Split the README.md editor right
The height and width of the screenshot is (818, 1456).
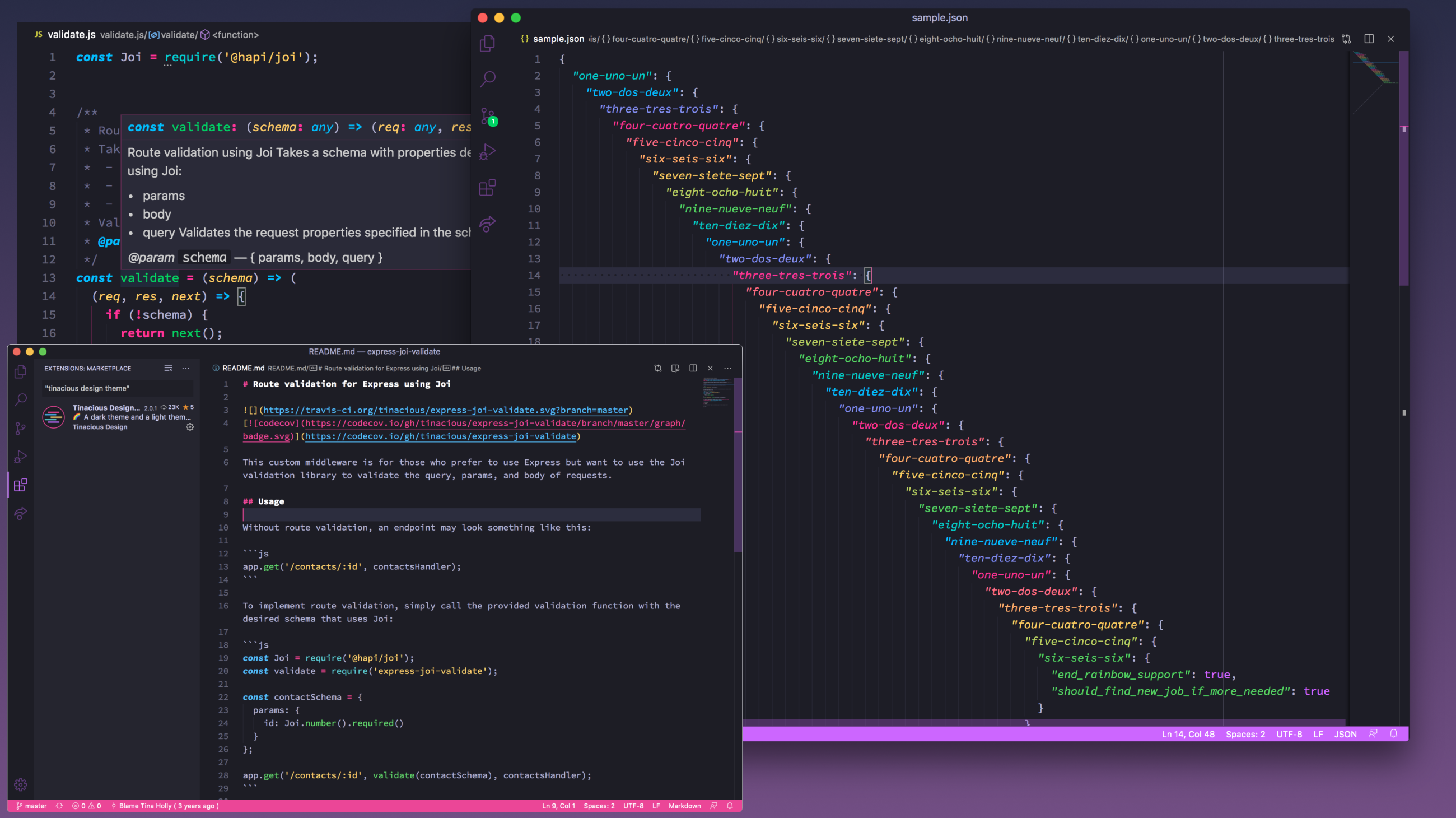[693, 368]
